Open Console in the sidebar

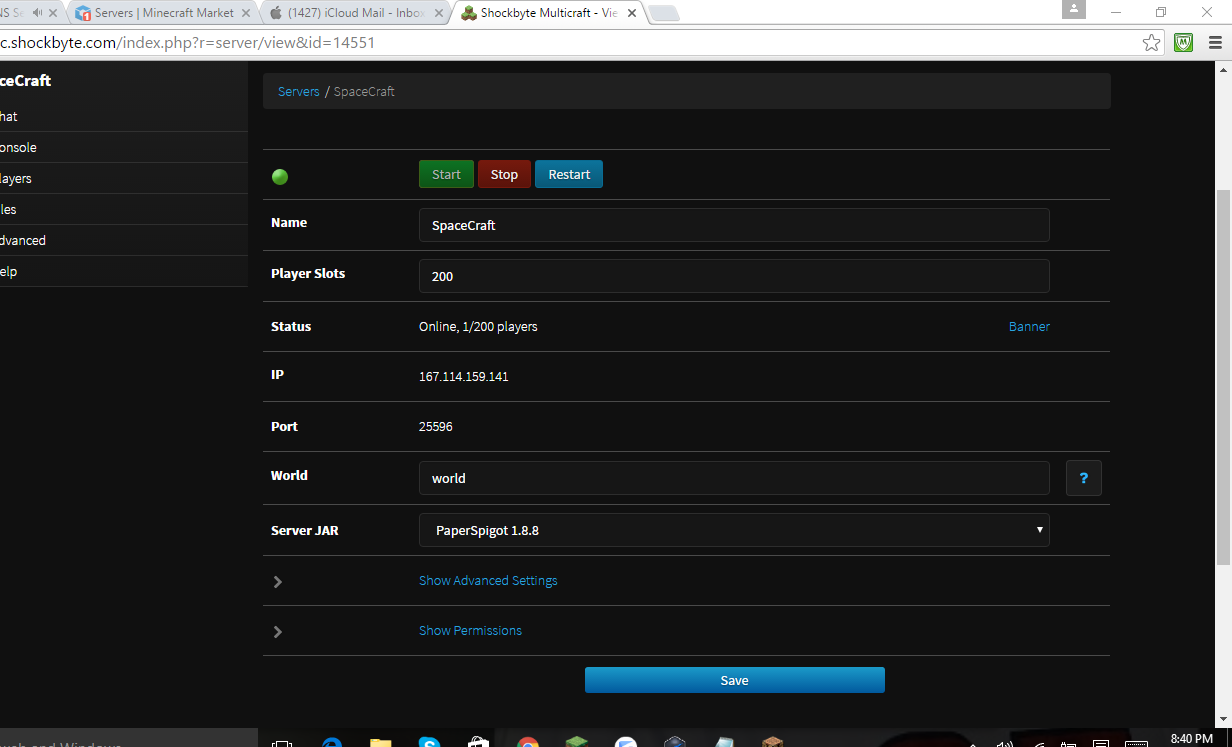click(124, 147)
